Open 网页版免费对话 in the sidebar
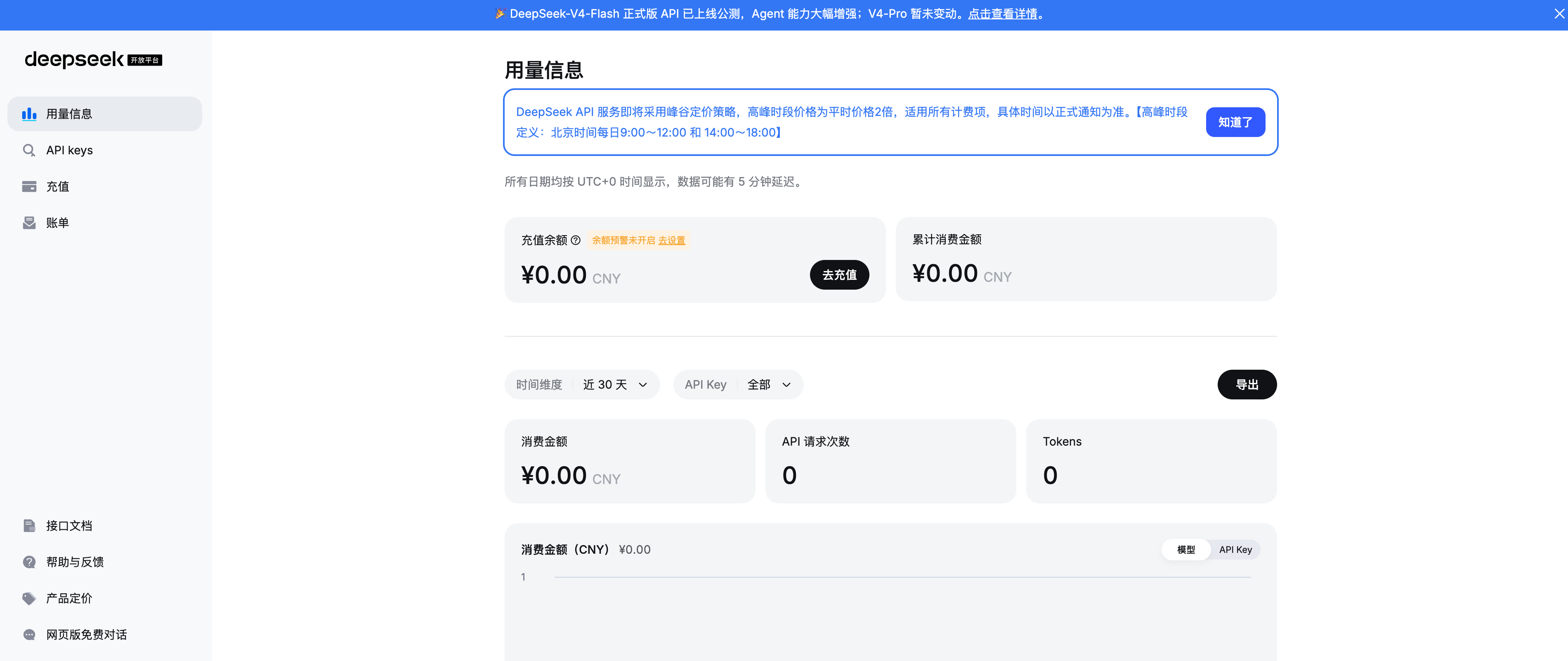The image size is (1568, 661). click(105, 635)
